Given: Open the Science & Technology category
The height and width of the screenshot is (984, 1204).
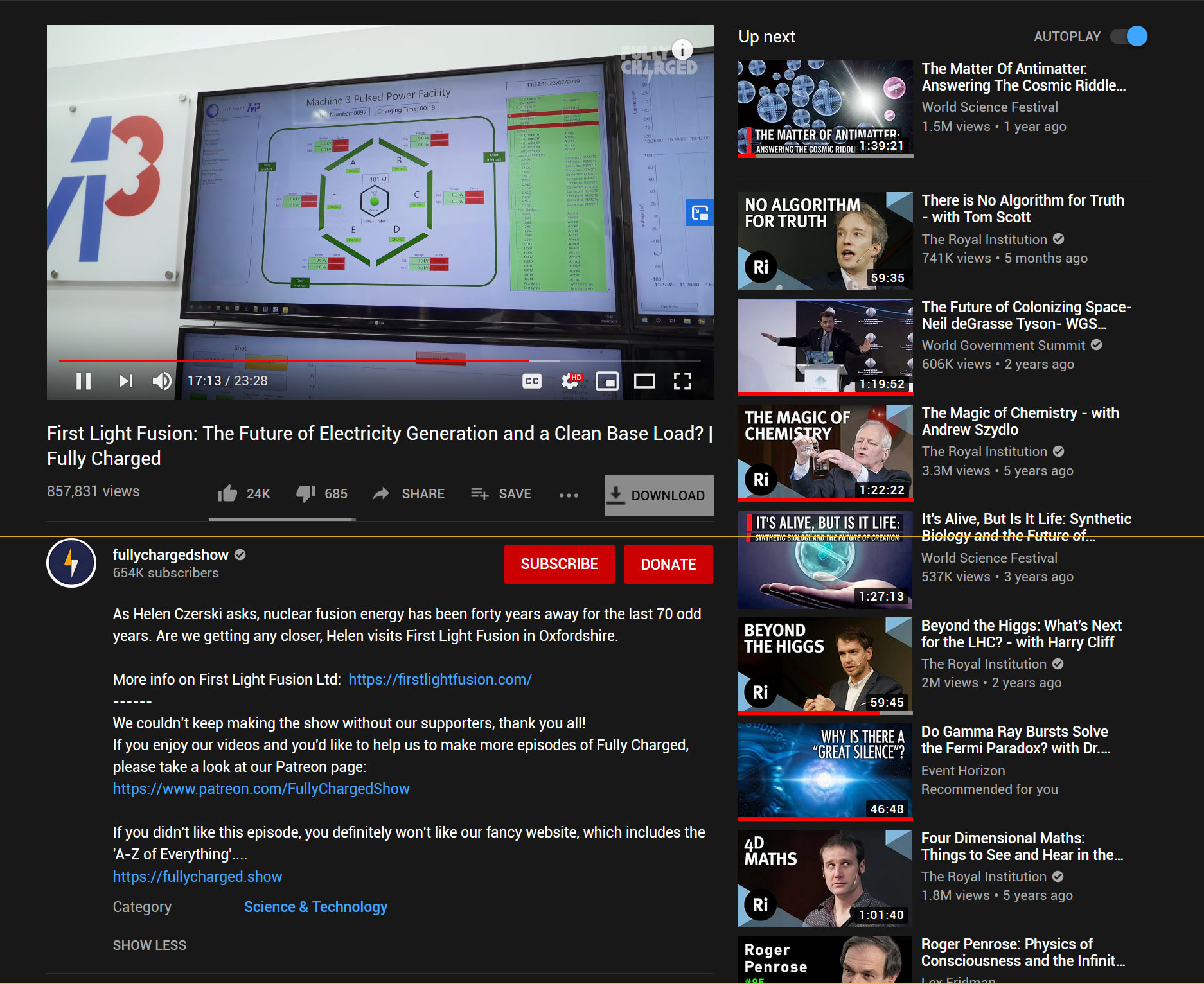Looking at the screenshot, I should click(x=315, y=907).
